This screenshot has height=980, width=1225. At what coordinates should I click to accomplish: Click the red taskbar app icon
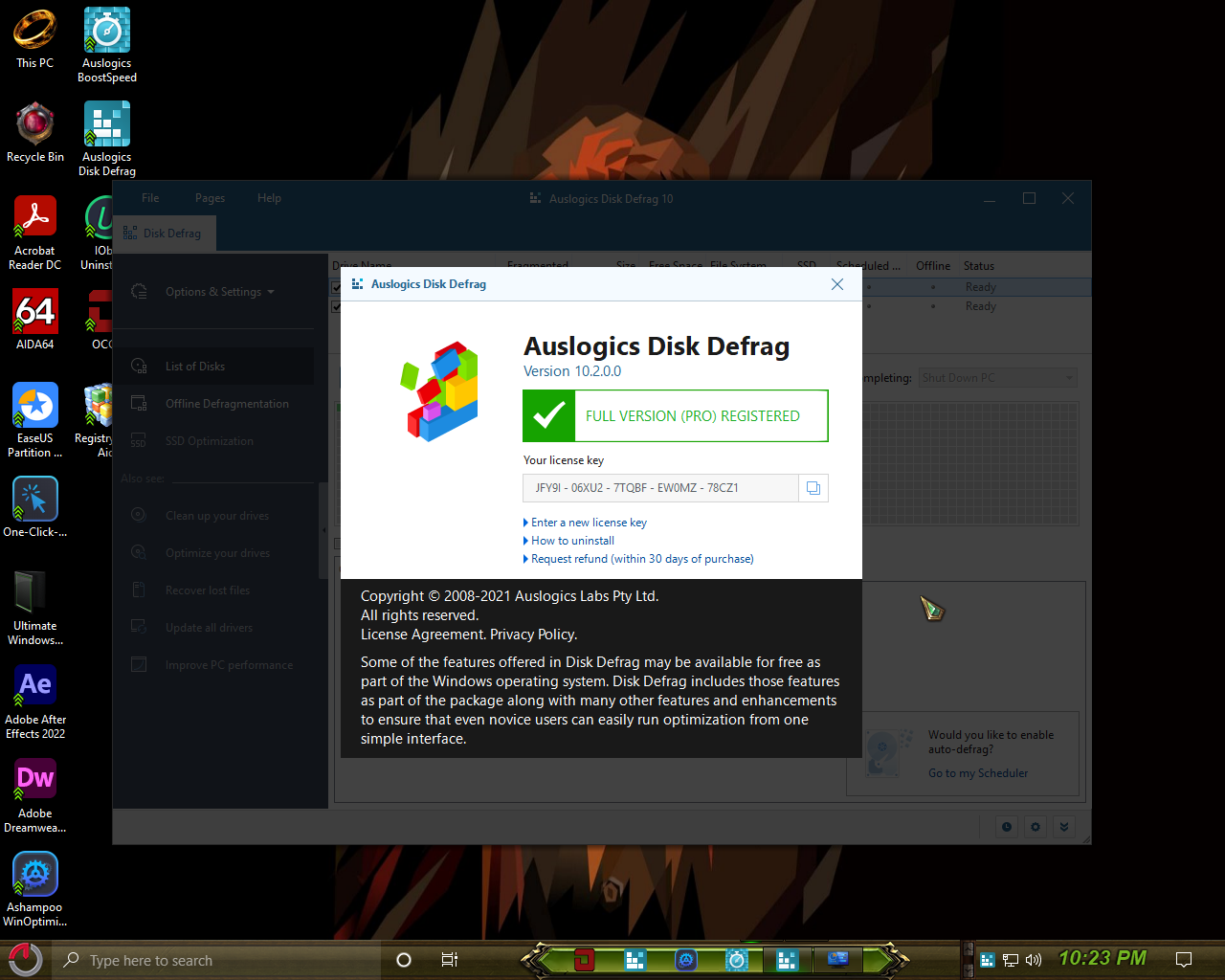[x=585, y=959]
